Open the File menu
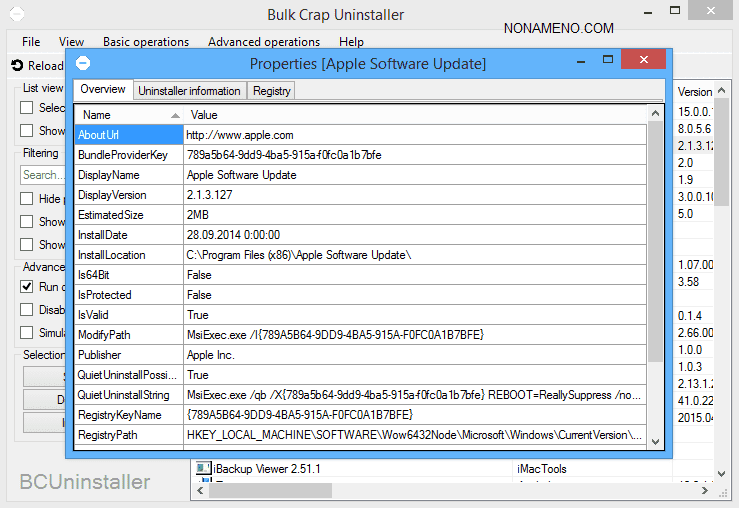Viewport: 739px width, 508px height. [x=31, y=42]
